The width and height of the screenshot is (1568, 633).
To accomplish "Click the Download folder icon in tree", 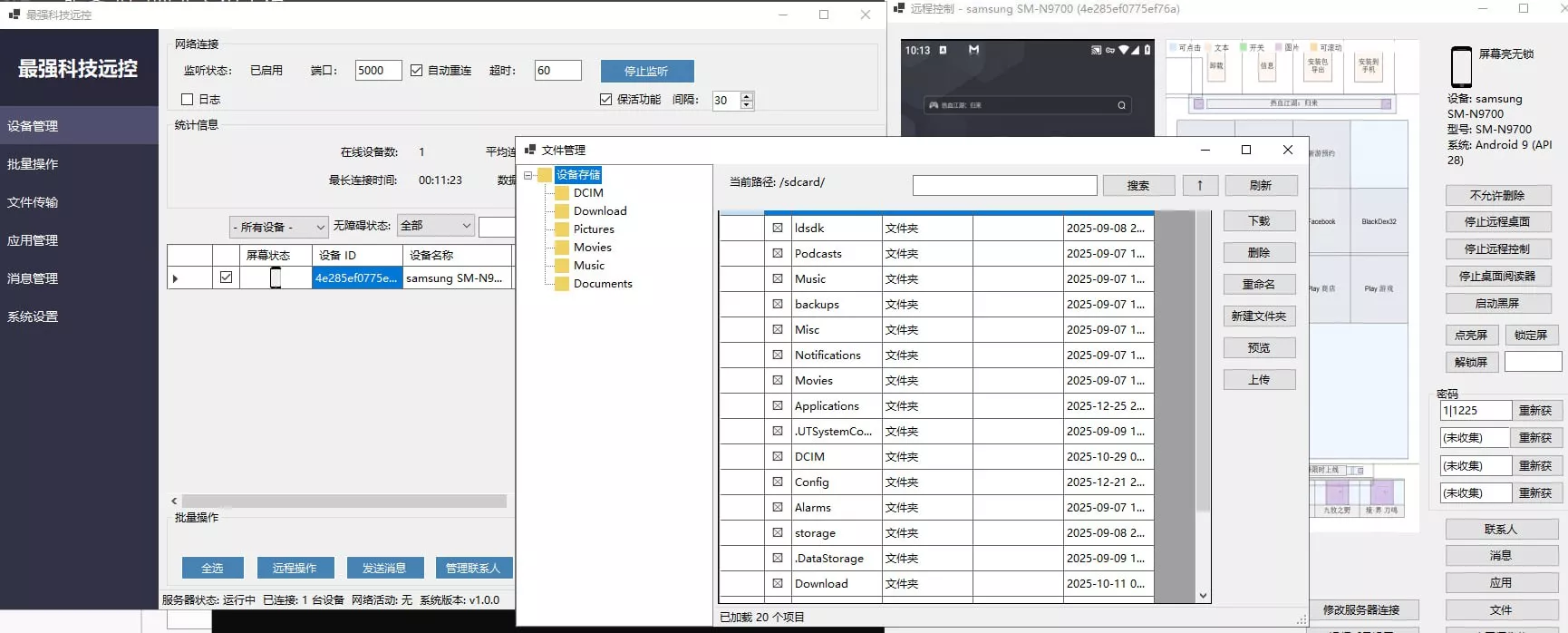I will (x=562, y=211).
